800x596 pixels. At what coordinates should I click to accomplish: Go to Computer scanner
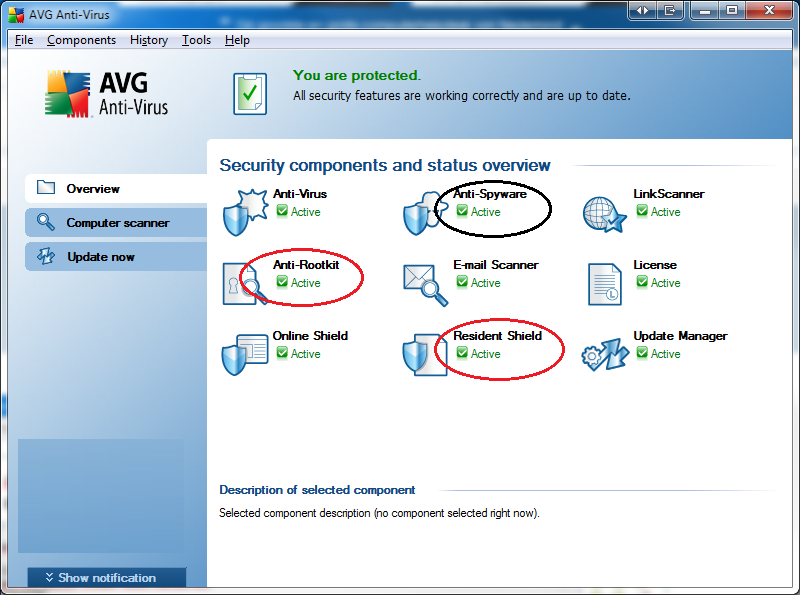[x=116, y=222]
